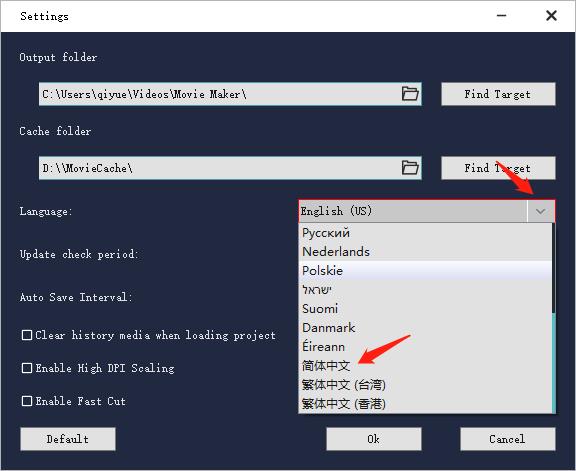Pick Danmark from the language dropdown
The height and width of the screenshot is (471, 576).
tap(425, 328)
